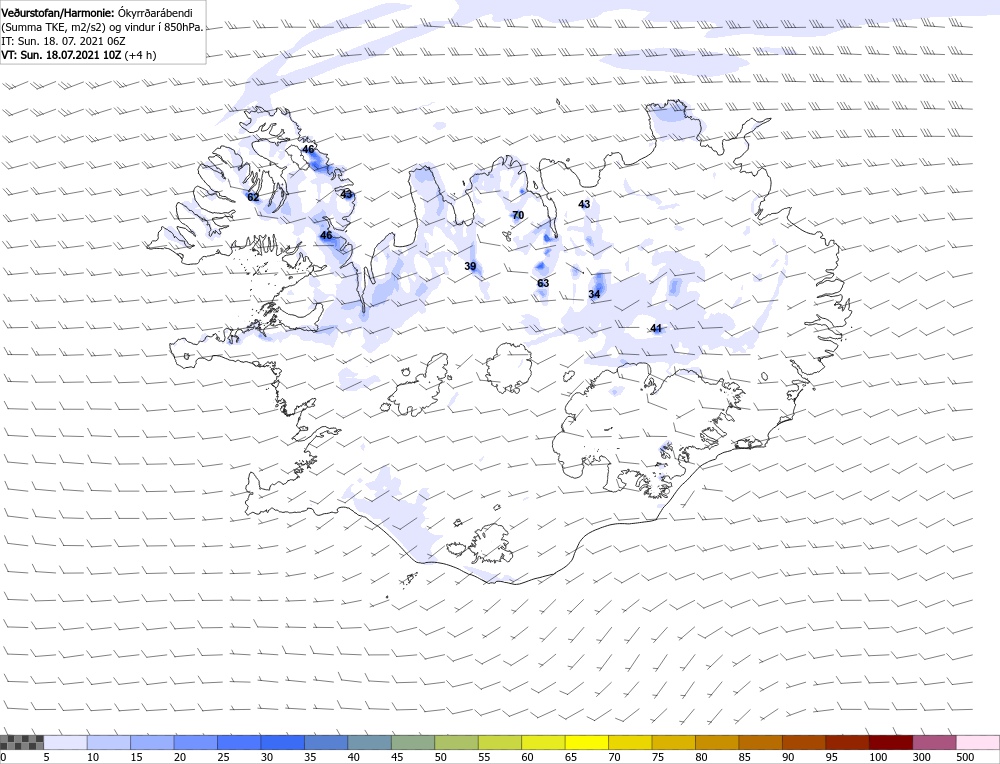Pick the yellow-green swatch between 50 and 55
Screen dimensions: 1000x764
click(x=456, y=742)
